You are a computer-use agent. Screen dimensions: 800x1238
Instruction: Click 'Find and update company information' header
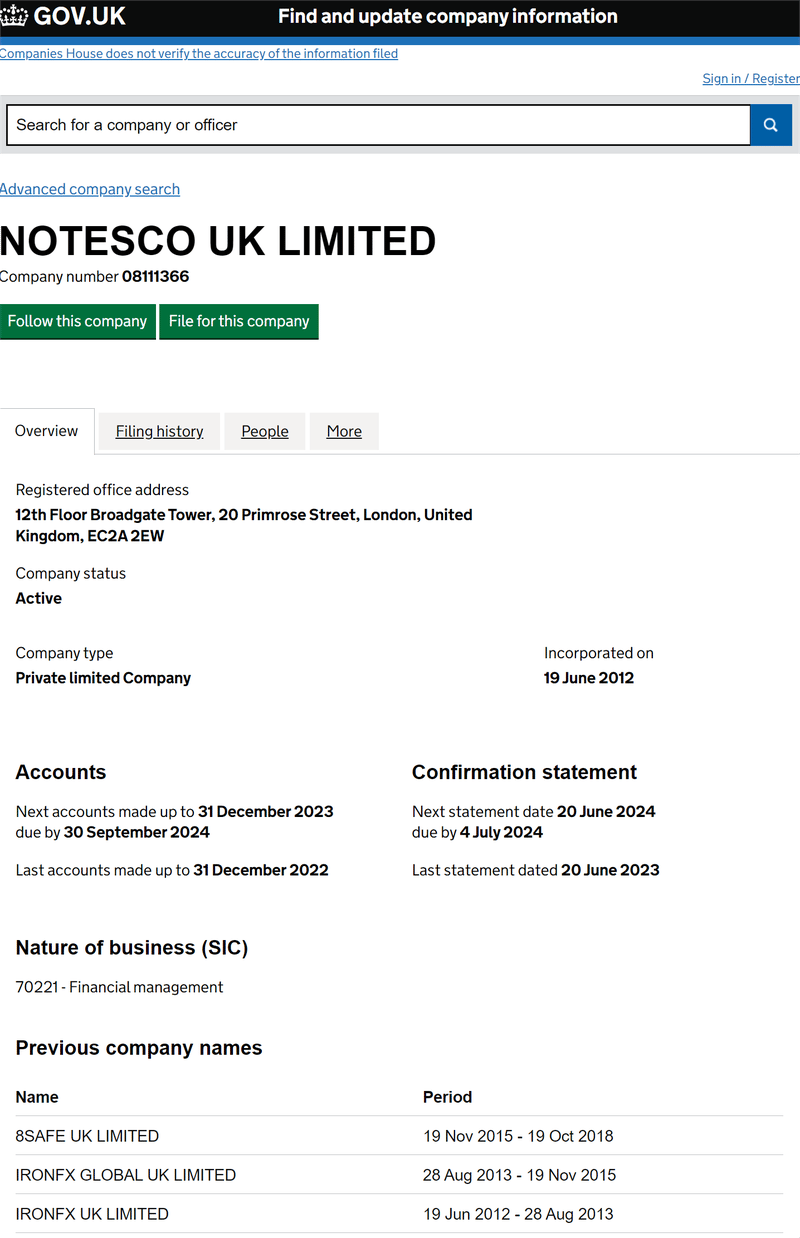(x=447, y=16)
